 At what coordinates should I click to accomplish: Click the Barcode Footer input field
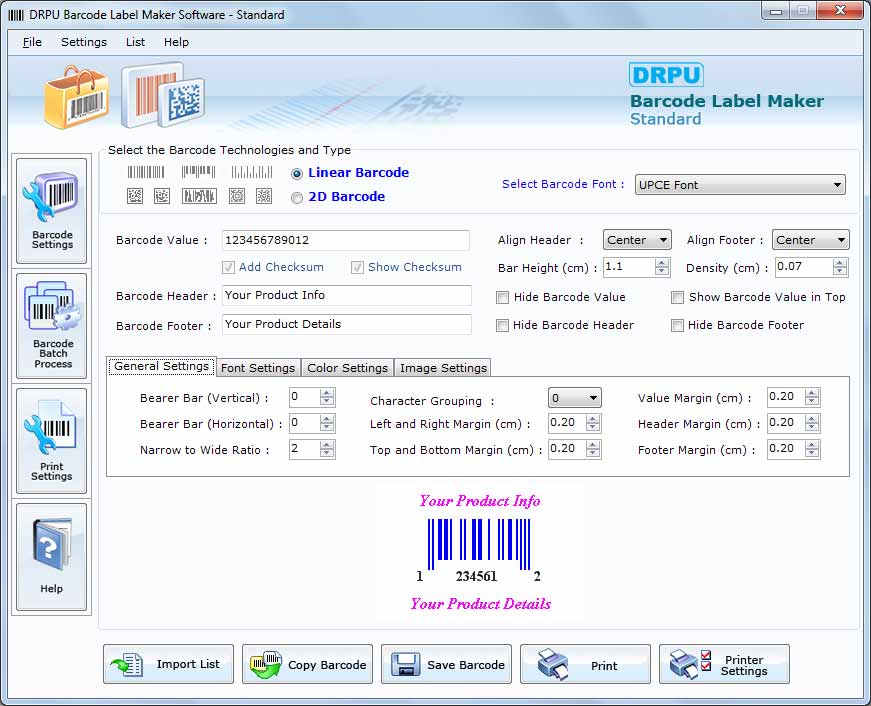pos(347,324)
